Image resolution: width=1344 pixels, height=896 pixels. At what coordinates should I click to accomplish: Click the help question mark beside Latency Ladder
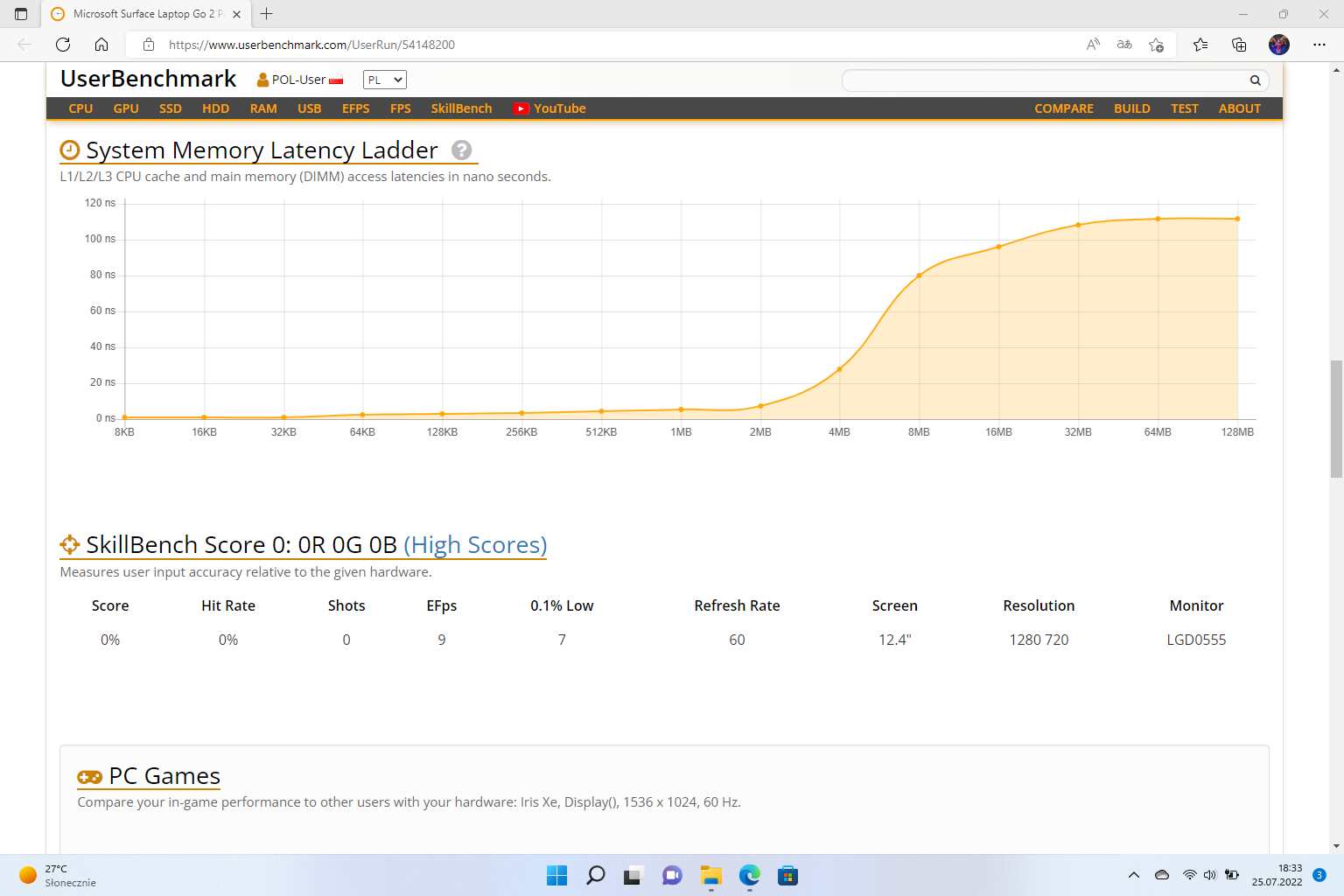(x=461, y=150)
